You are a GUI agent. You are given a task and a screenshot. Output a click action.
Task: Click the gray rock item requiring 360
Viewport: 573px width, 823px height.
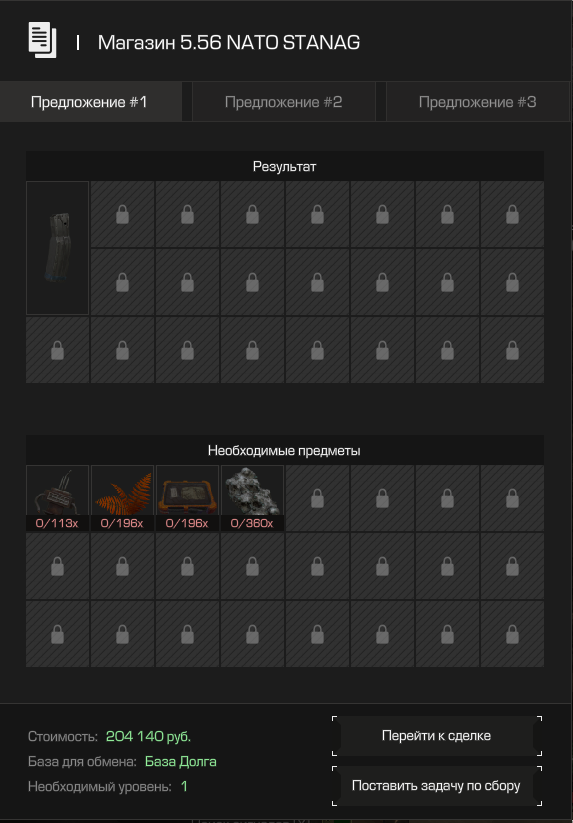coord(252,490)
